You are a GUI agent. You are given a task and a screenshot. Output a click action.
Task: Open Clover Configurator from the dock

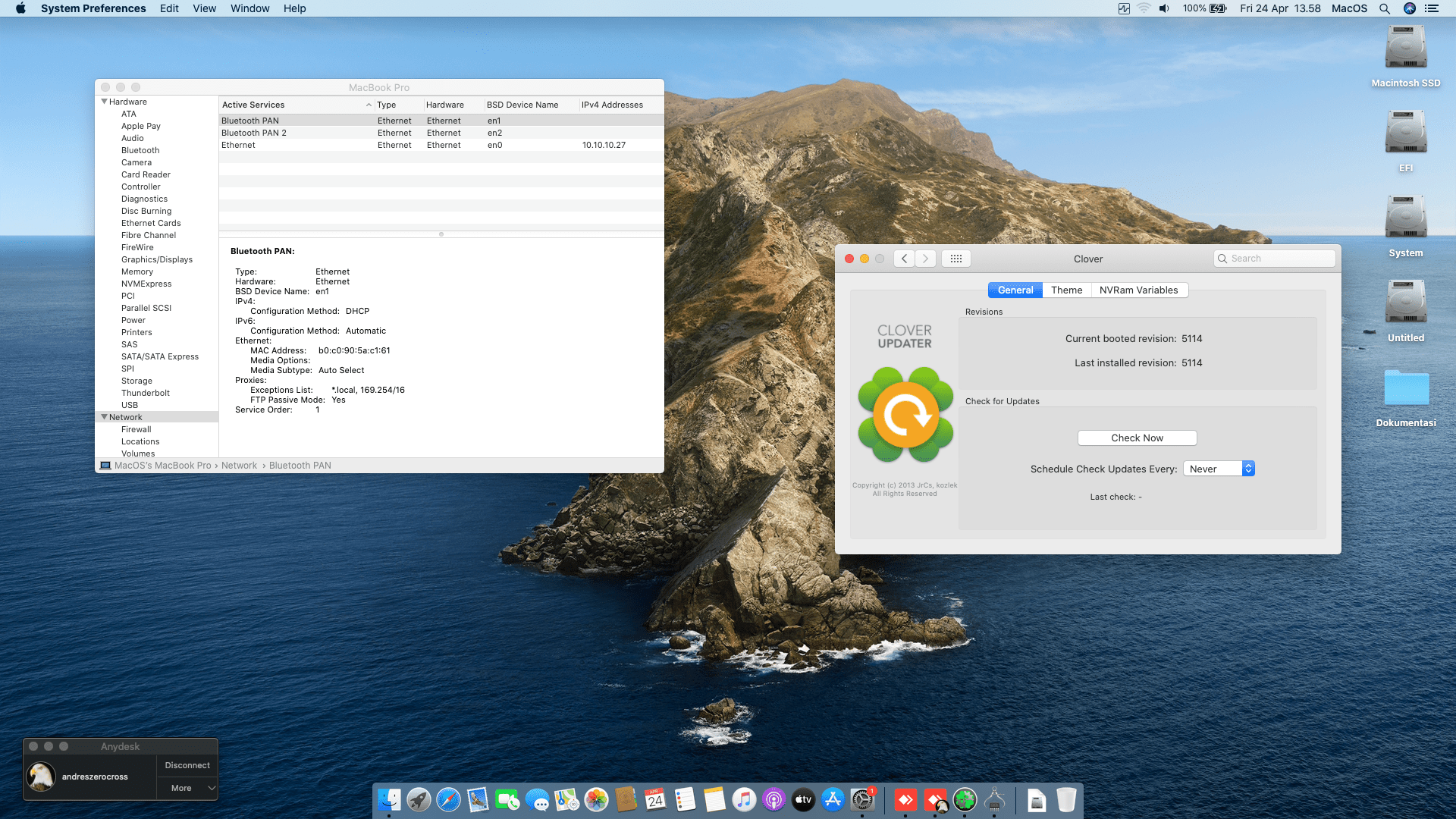coord(965,800)
